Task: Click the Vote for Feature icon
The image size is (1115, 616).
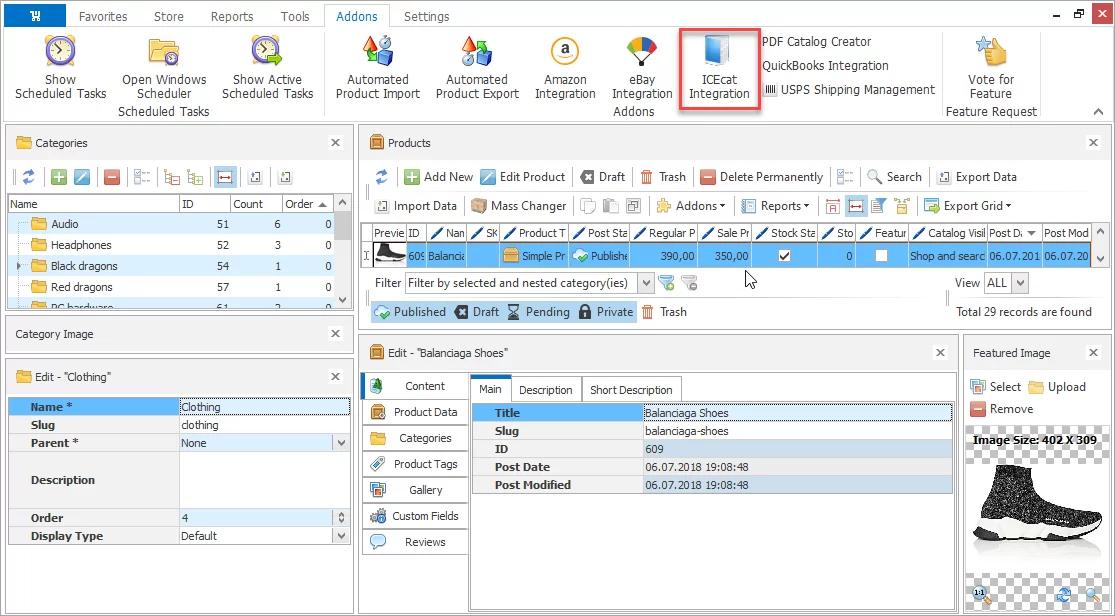Action: pos(990,67)
